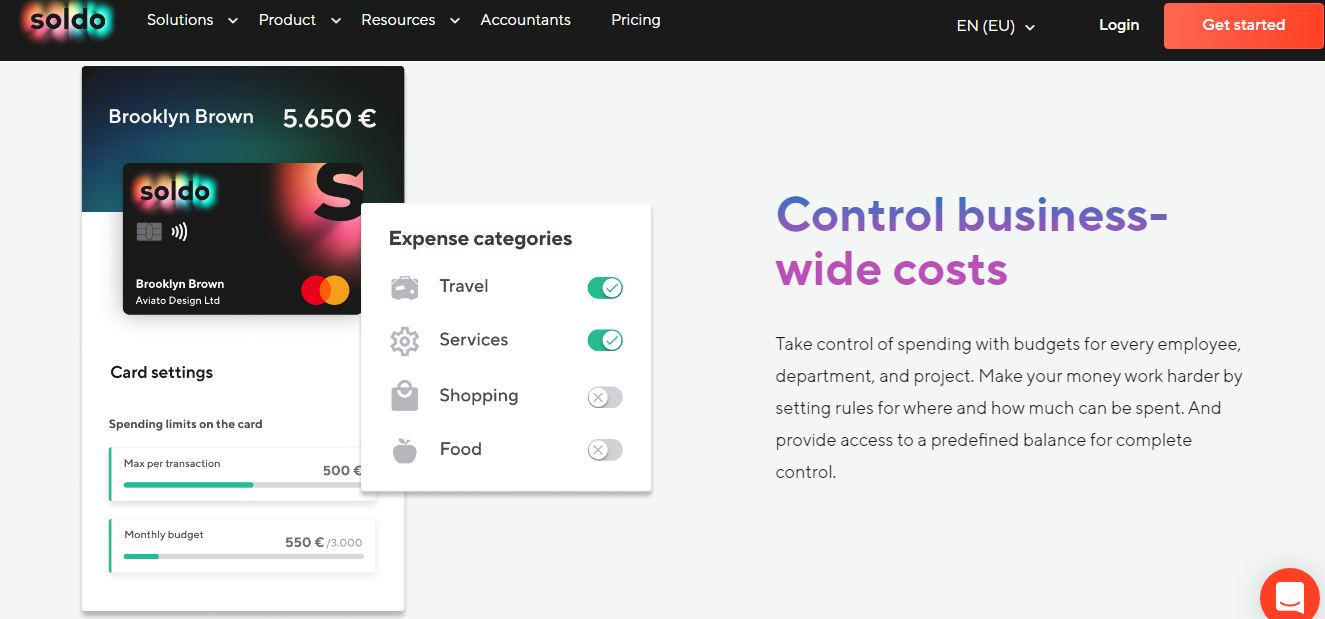Click the contactless payment symbol on card
Viewport: 1325px width, 619px height.
179,232
